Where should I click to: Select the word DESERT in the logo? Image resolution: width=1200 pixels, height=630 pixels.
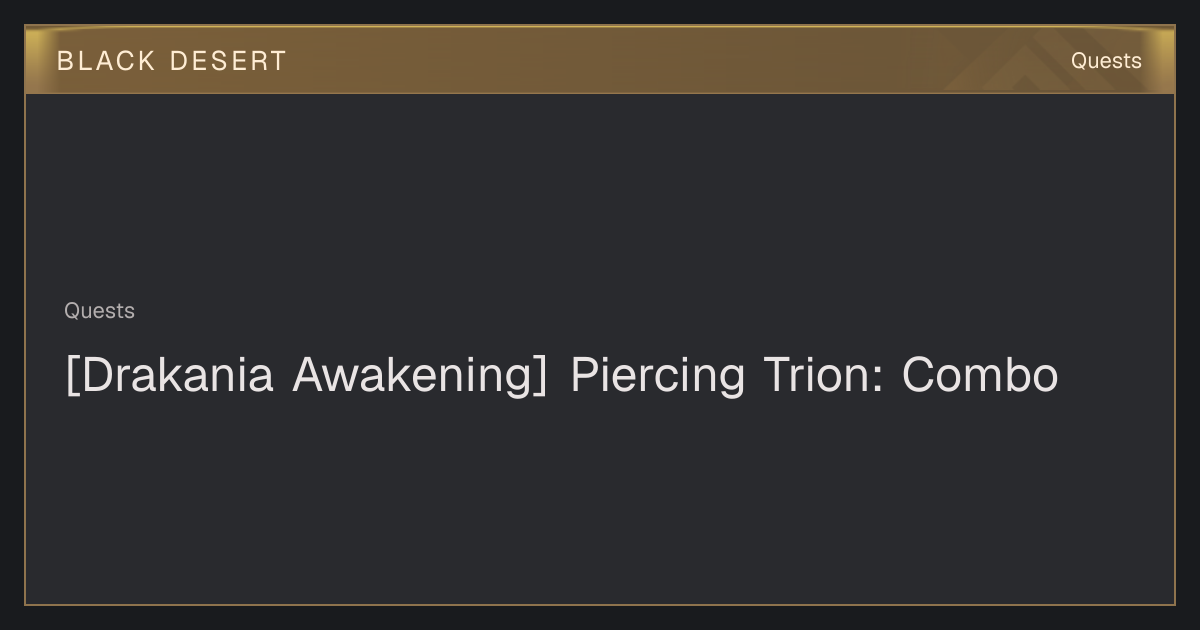pyautogui.click(x=228, y=61)
